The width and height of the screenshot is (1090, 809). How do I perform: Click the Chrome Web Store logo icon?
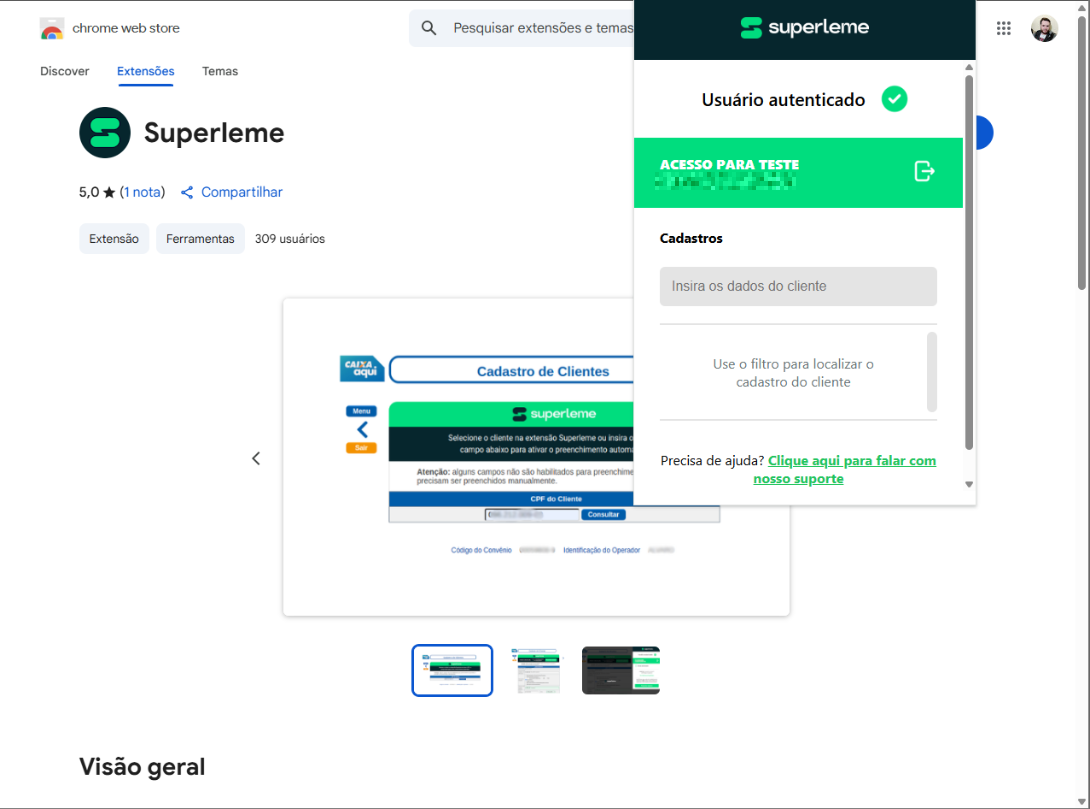point(50,29)
